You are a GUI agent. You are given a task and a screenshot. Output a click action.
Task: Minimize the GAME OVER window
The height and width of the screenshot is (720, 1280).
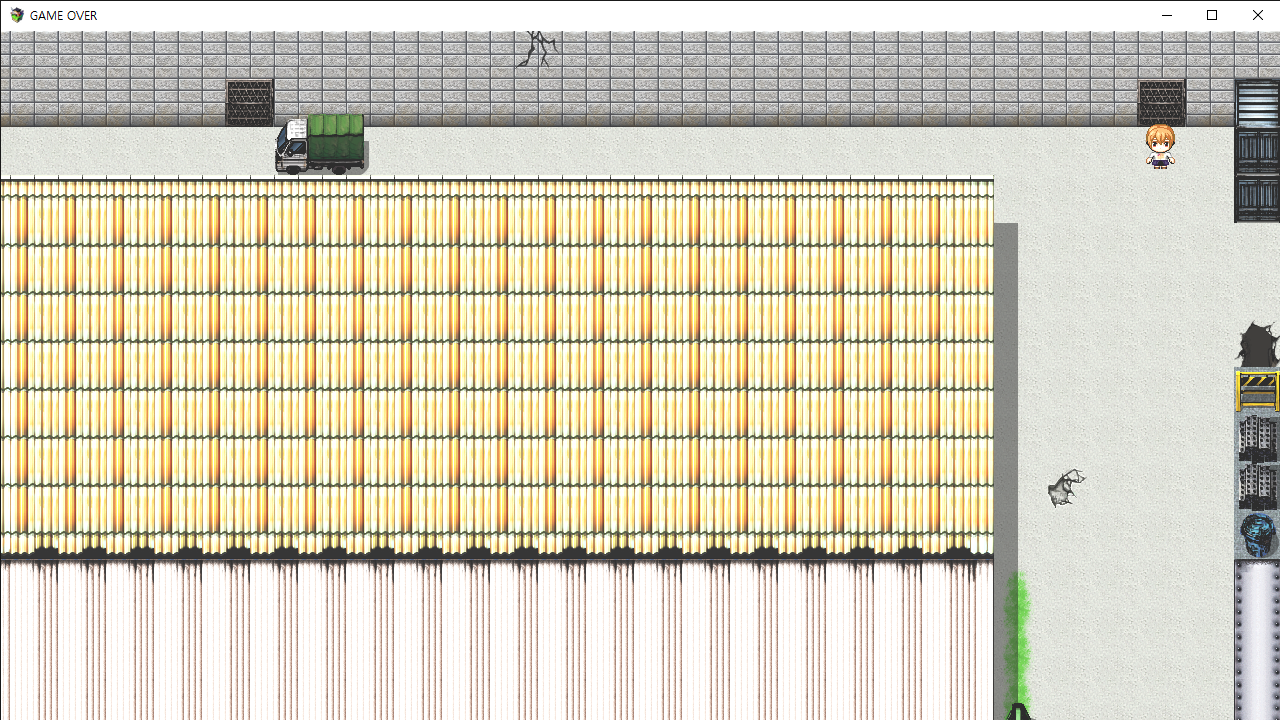tap(1167, 15)
